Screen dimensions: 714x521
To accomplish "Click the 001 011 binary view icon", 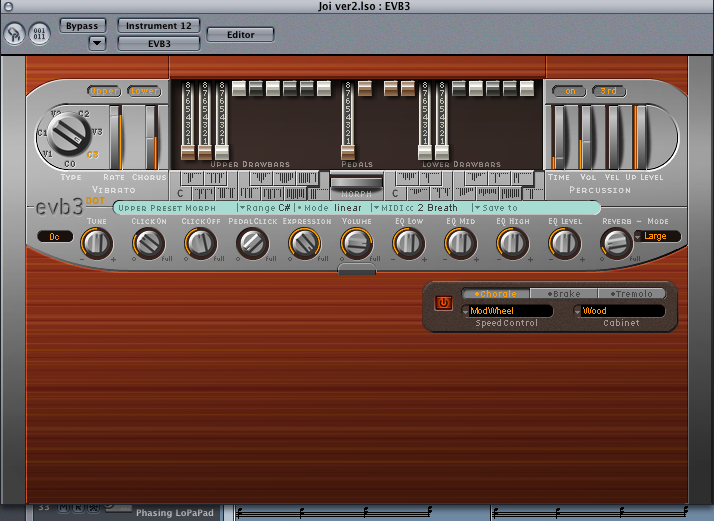I will 39,34.
